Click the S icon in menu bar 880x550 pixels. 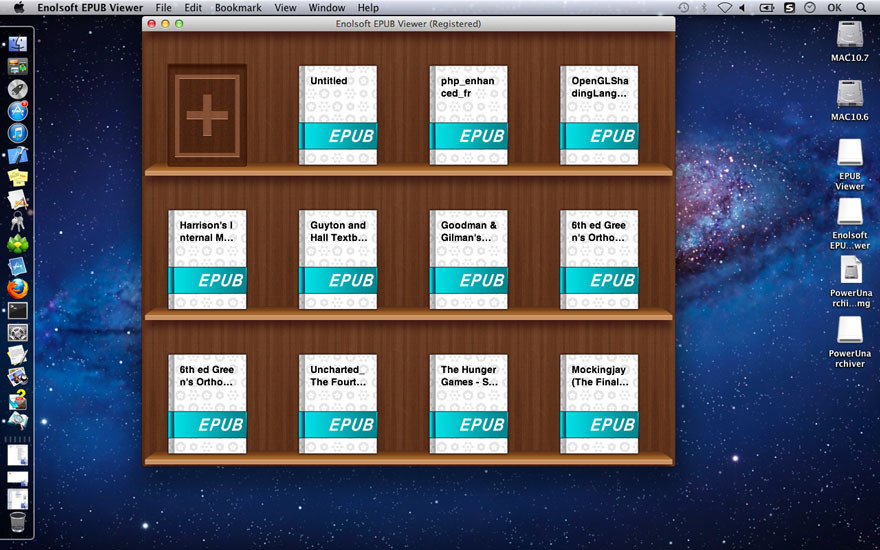[x=789, y=8]
